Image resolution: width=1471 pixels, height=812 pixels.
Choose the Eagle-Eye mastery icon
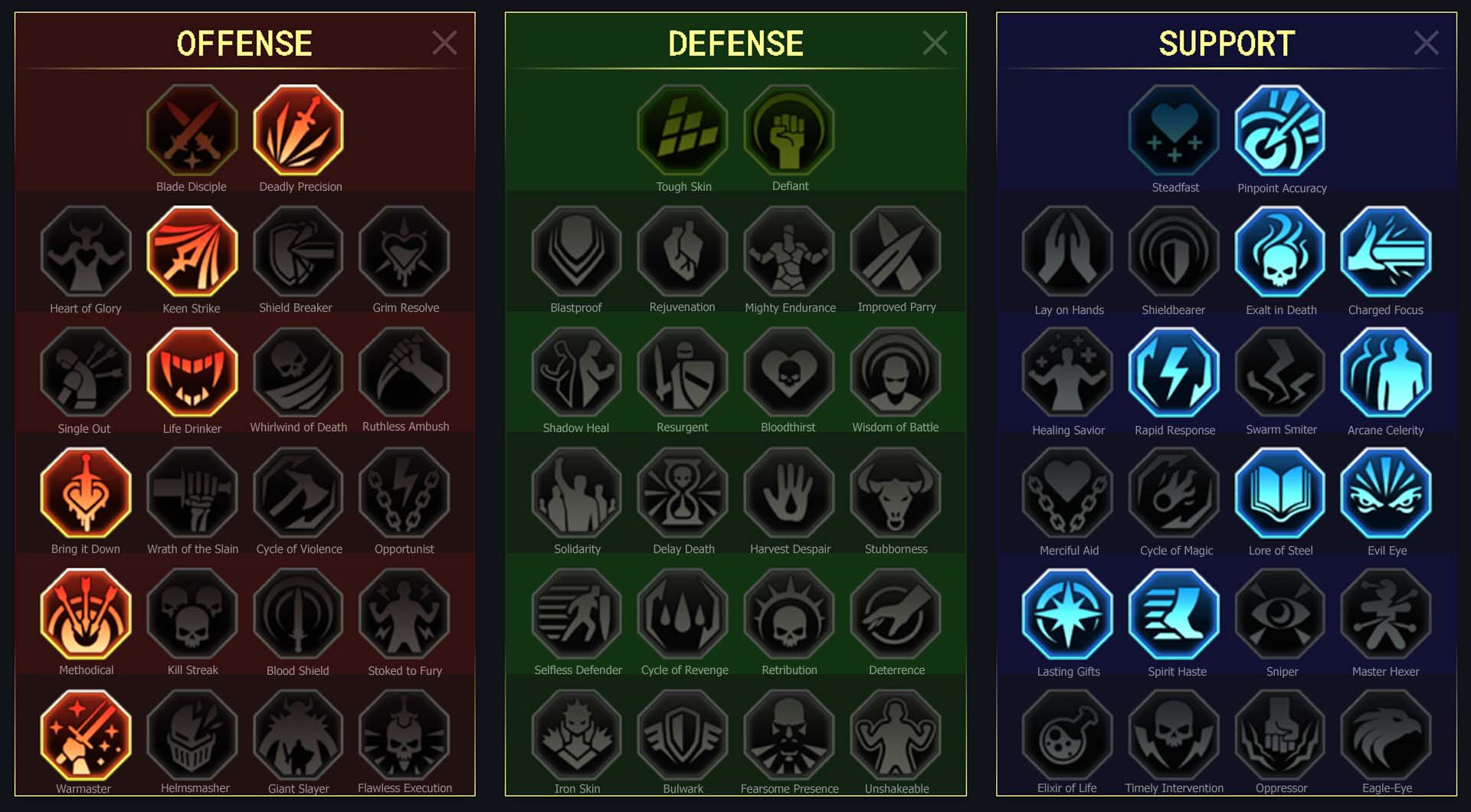coord(1386,735)
